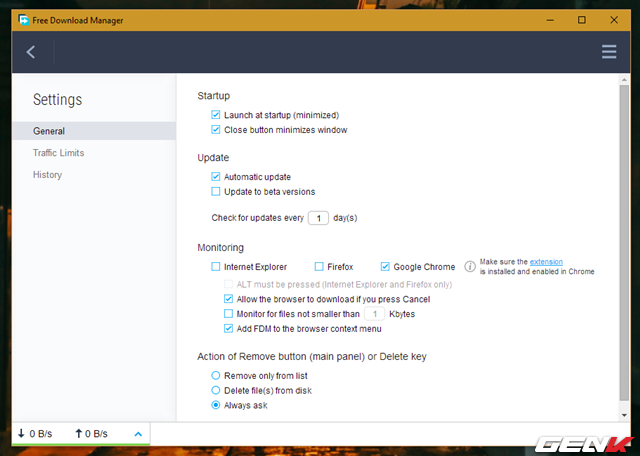Image resolution: width=640 pixels, height=456 pixels.
Task: Click the update interval days field
Action: [x=318, y=218]
